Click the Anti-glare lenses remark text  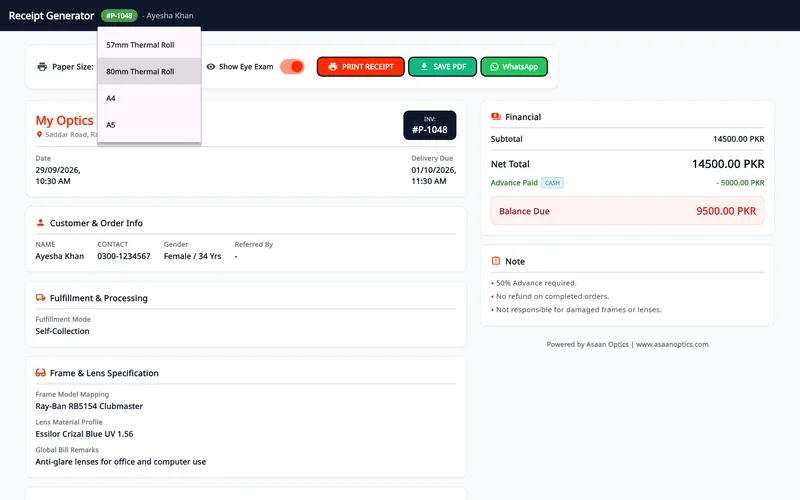pos(120,462)
